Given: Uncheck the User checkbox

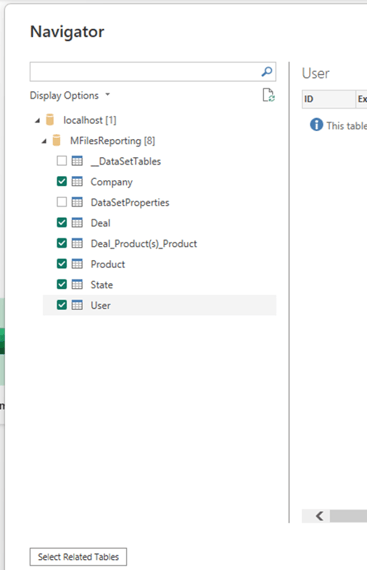Looking at the screenshot, I should [x=62, y=305].
